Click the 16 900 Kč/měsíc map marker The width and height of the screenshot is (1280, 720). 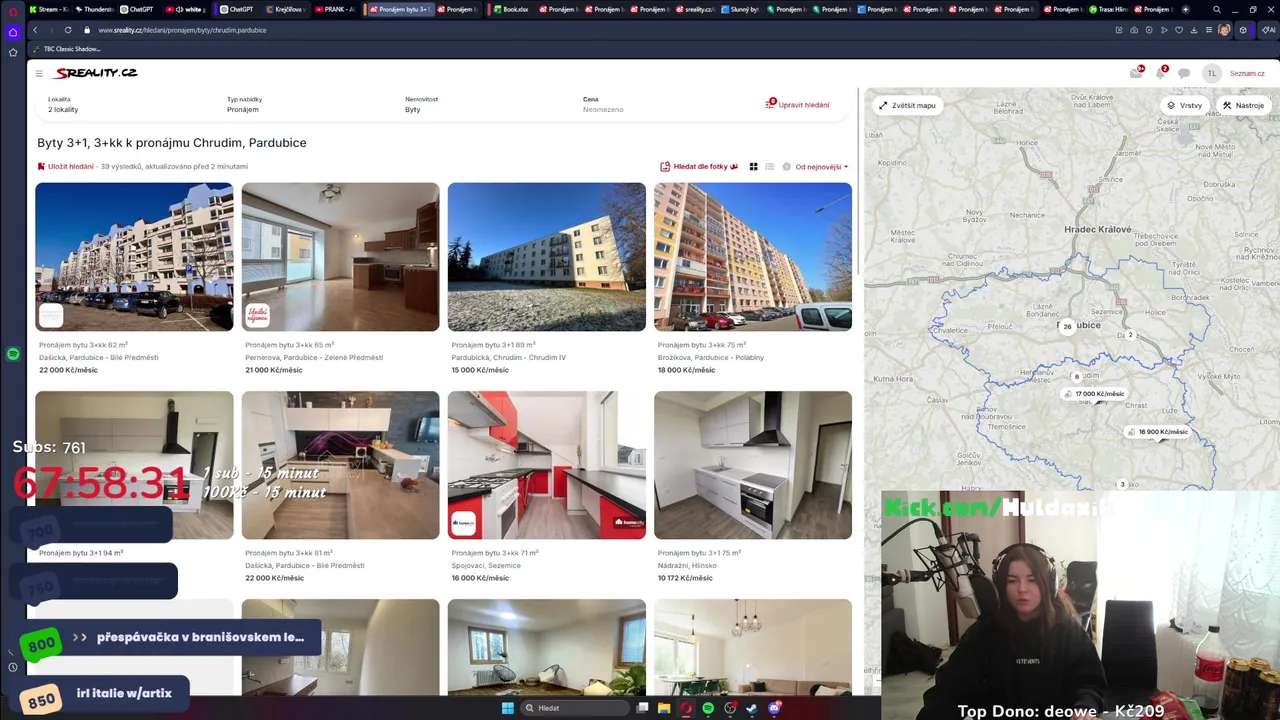(x=1158, y=432)
